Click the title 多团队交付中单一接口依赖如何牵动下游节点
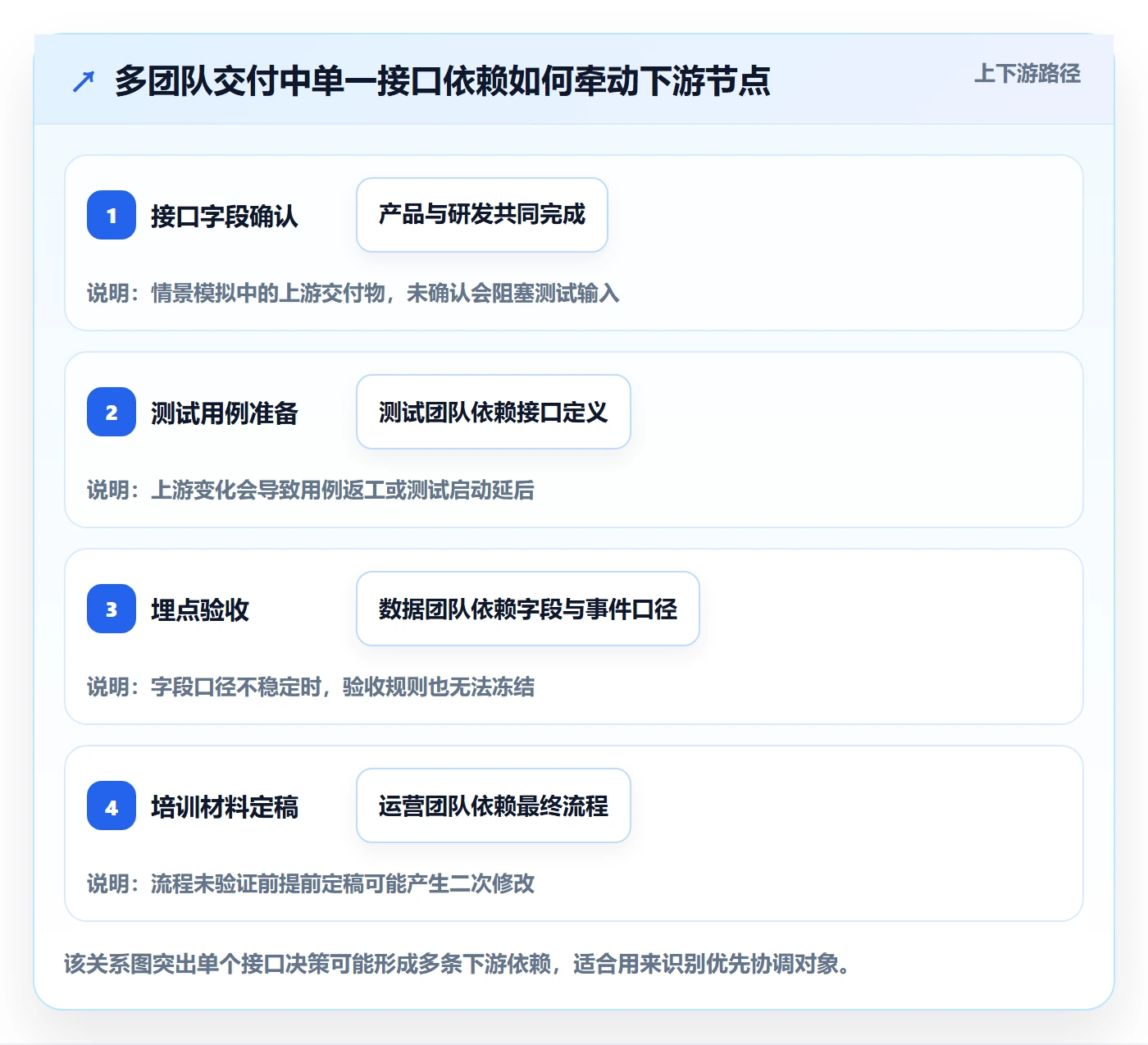Screen dimensions: 1148x1045 coord(443,81)
